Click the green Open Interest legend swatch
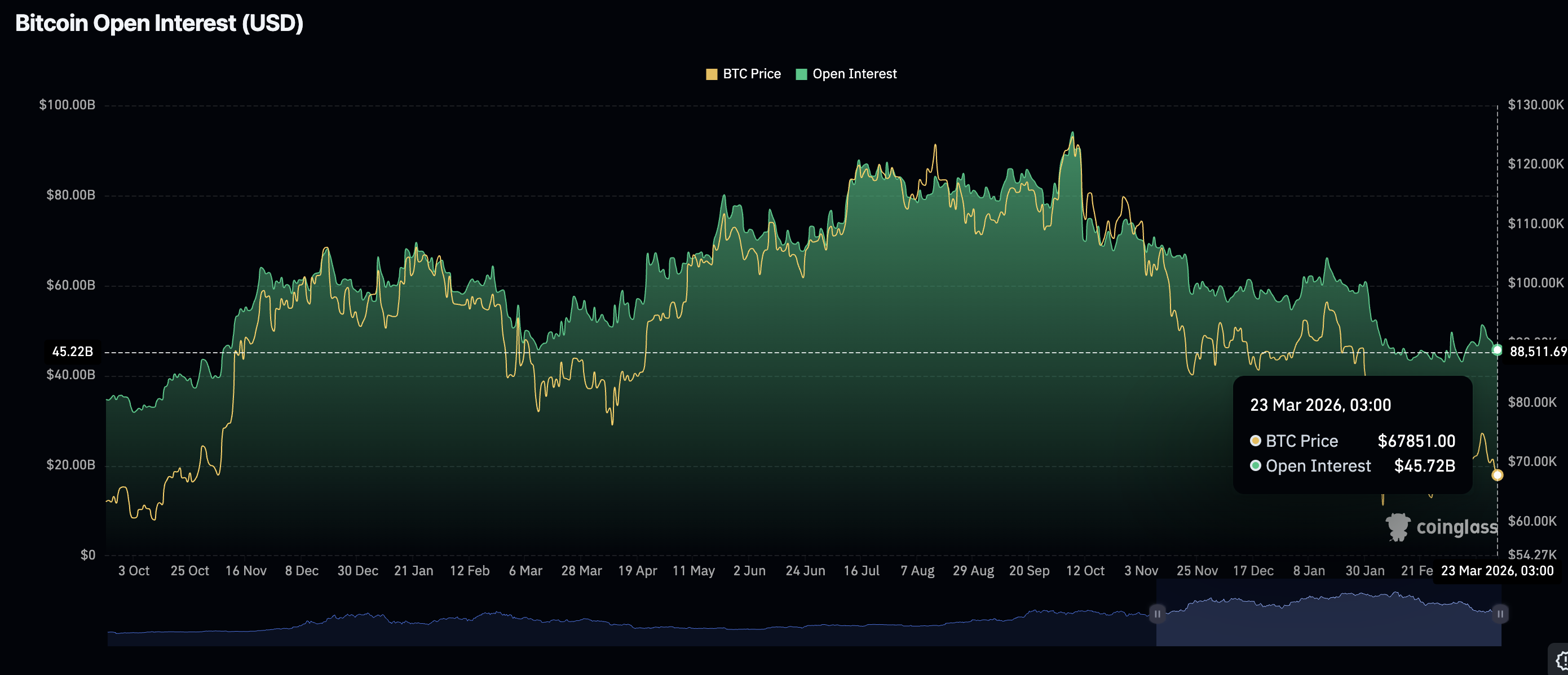The height and width of the screenshot is (675, 1568). coord(801,74)
